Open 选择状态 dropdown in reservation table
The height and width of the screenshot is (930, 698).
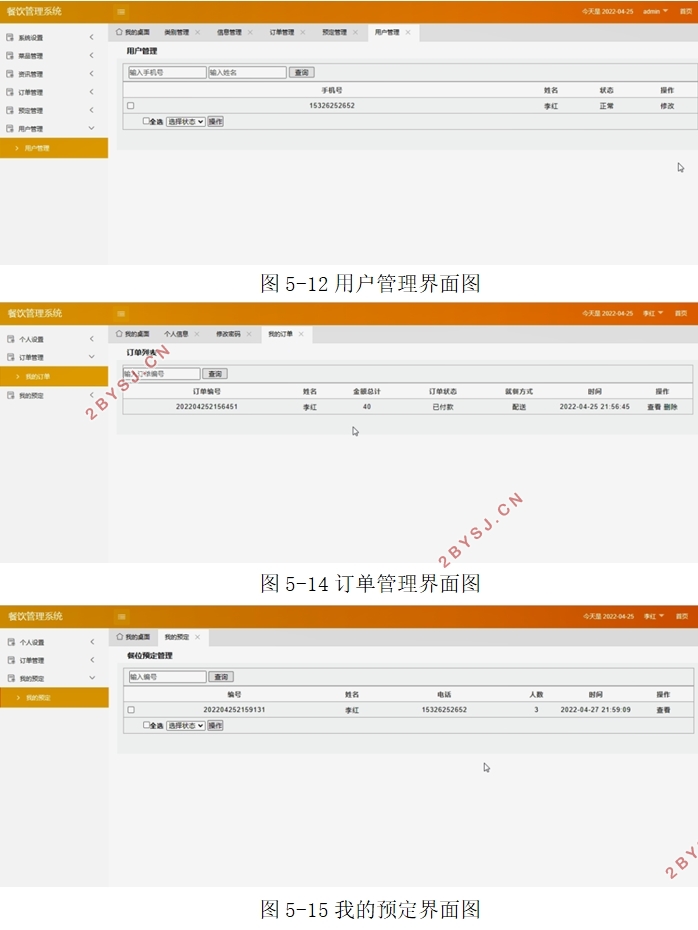pos(186,725)
